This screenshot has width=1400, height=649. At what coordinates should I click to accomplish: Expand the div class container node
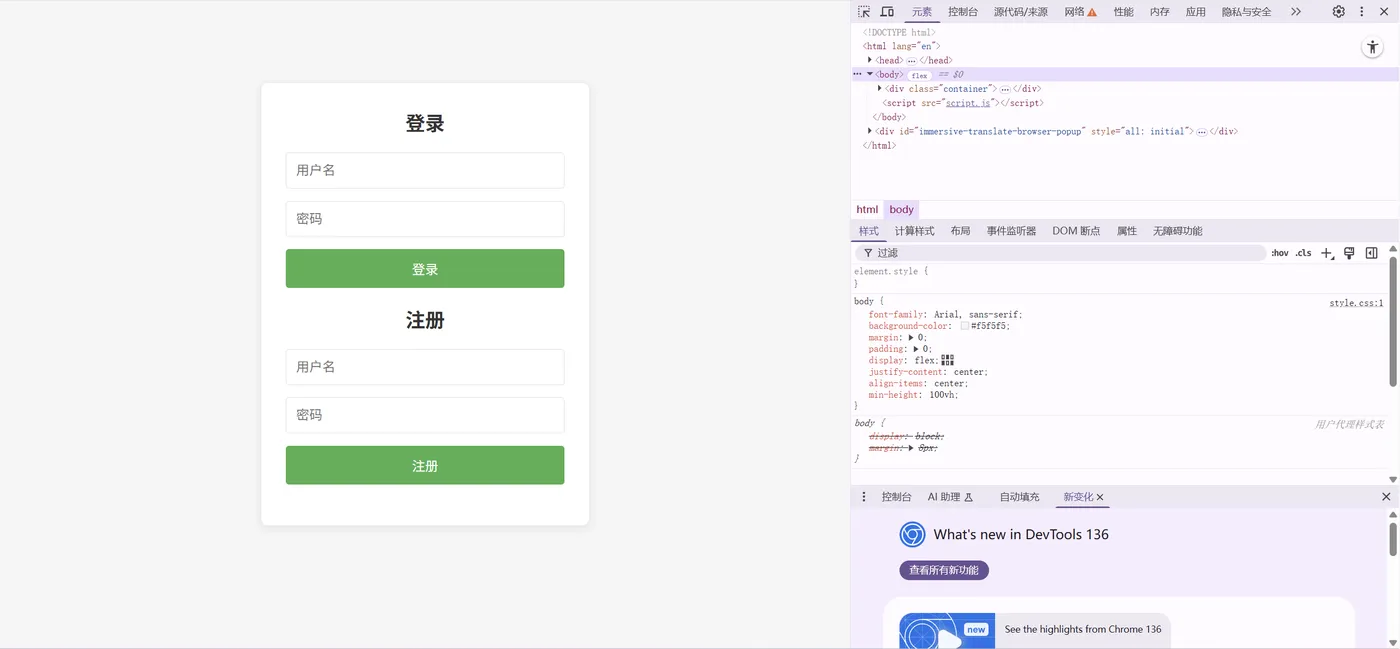[x=880, y=88]
